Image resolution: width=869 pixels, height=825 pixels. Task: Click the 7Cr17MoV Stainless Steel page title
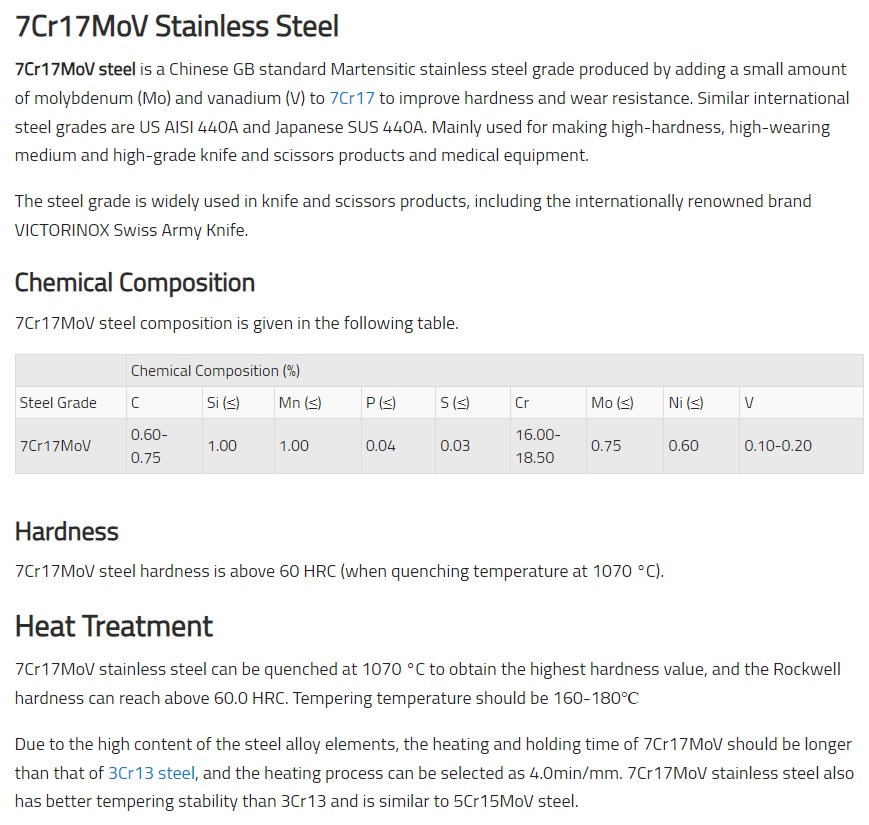(177, 26)
